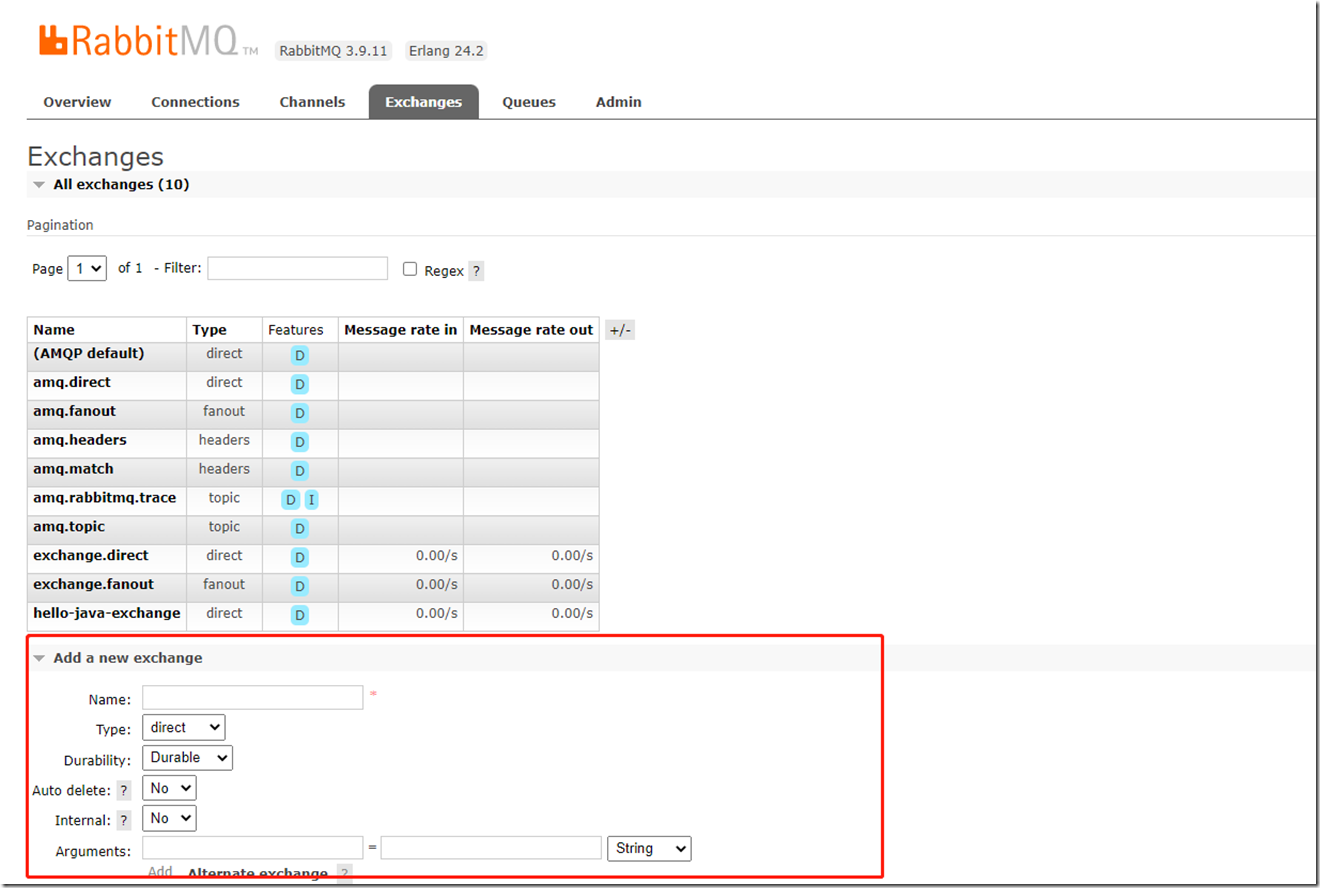Click the D badge for hello-java-exchange
The width and height of the screenshot is (1320, 888).
point(300,615)
